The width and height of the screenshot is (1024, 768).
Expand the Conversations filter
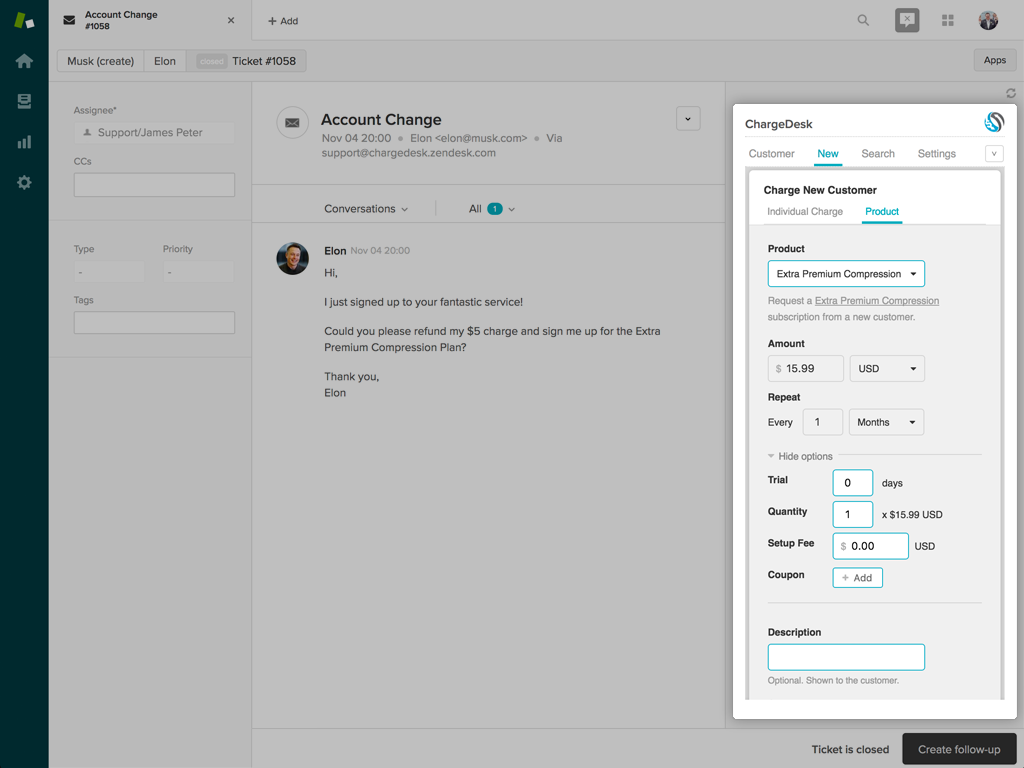click(366, 209)
